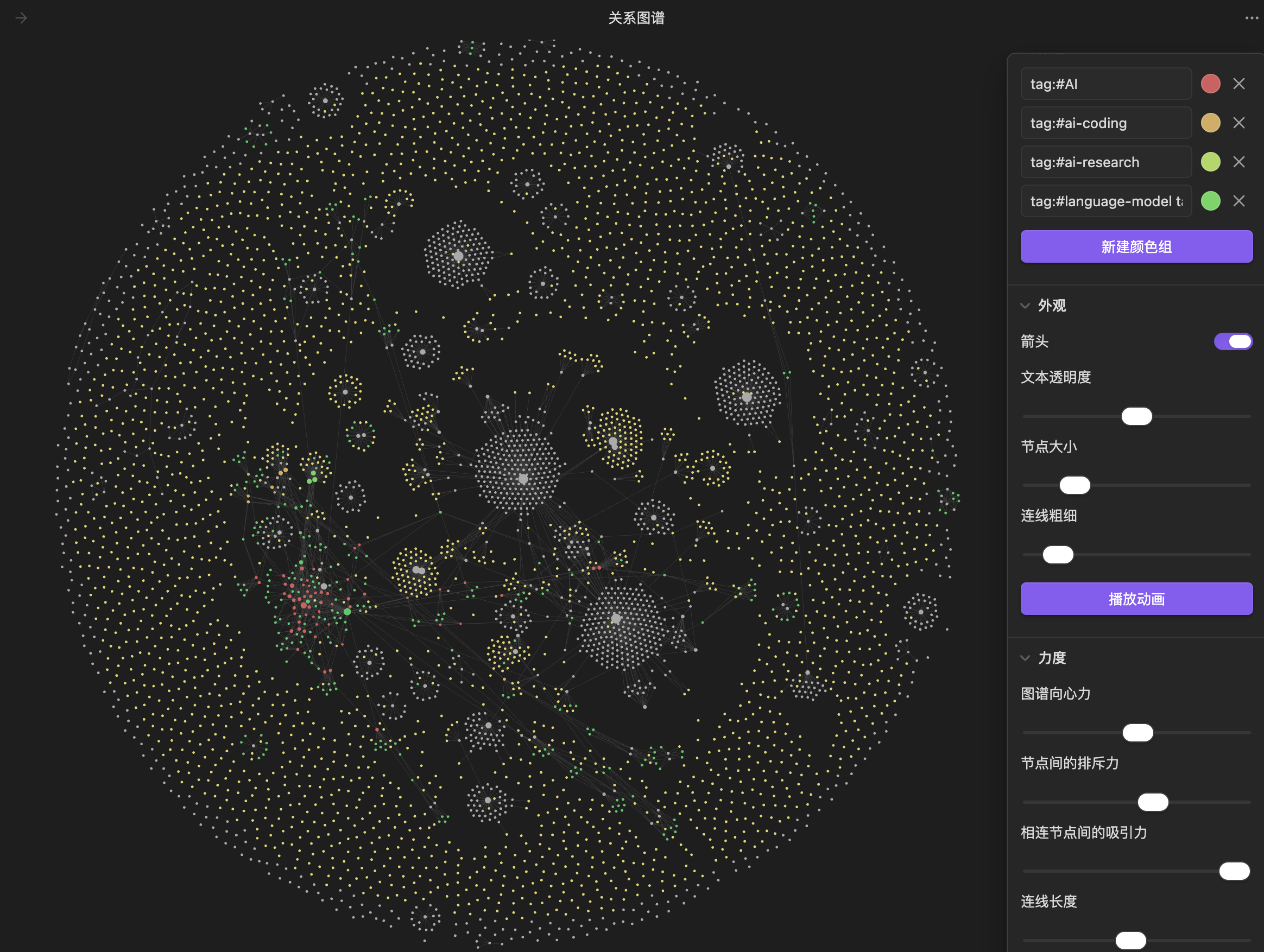
Task: Click the 相连节点间的吸引力 slider handle
Action: point(1234,872)
